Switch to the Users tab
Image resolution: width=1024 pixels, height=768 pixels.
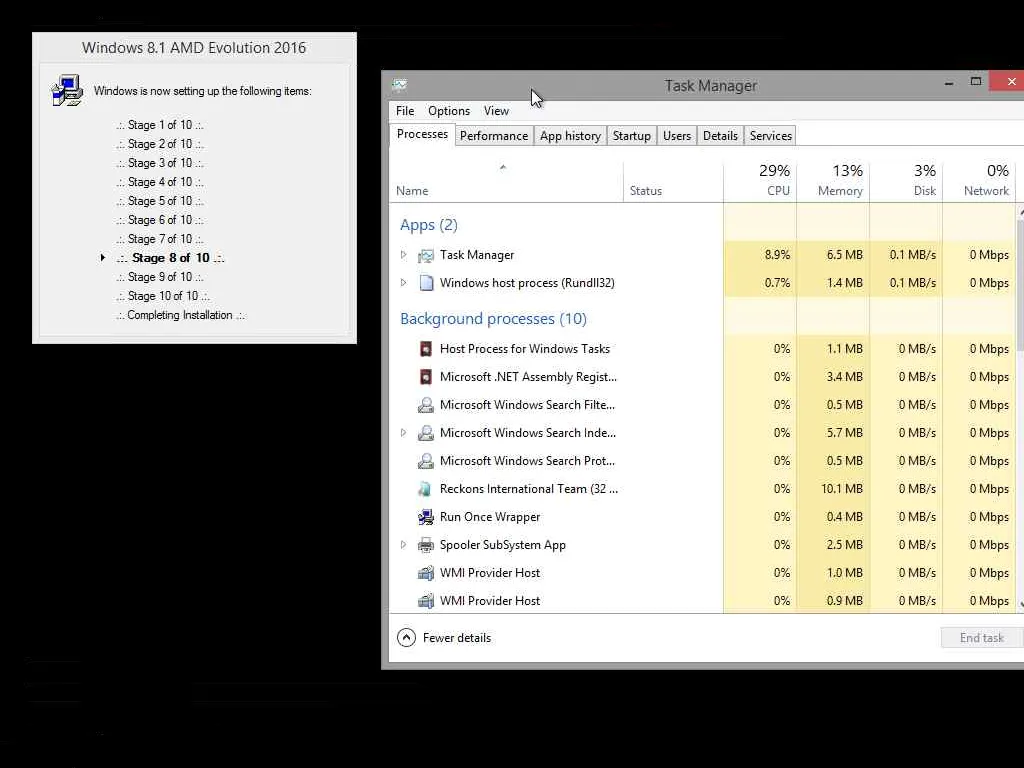pos(677,136)
